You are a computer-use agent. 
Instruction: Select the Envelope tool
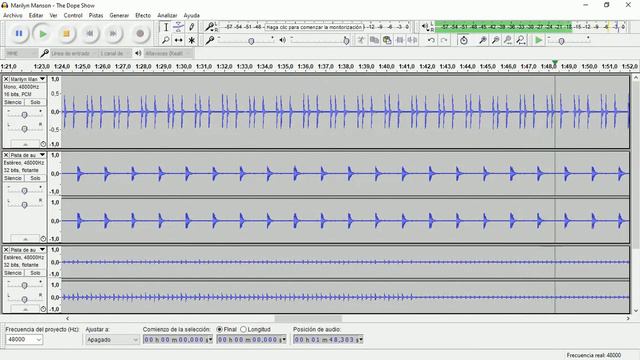tap(178, 27)
